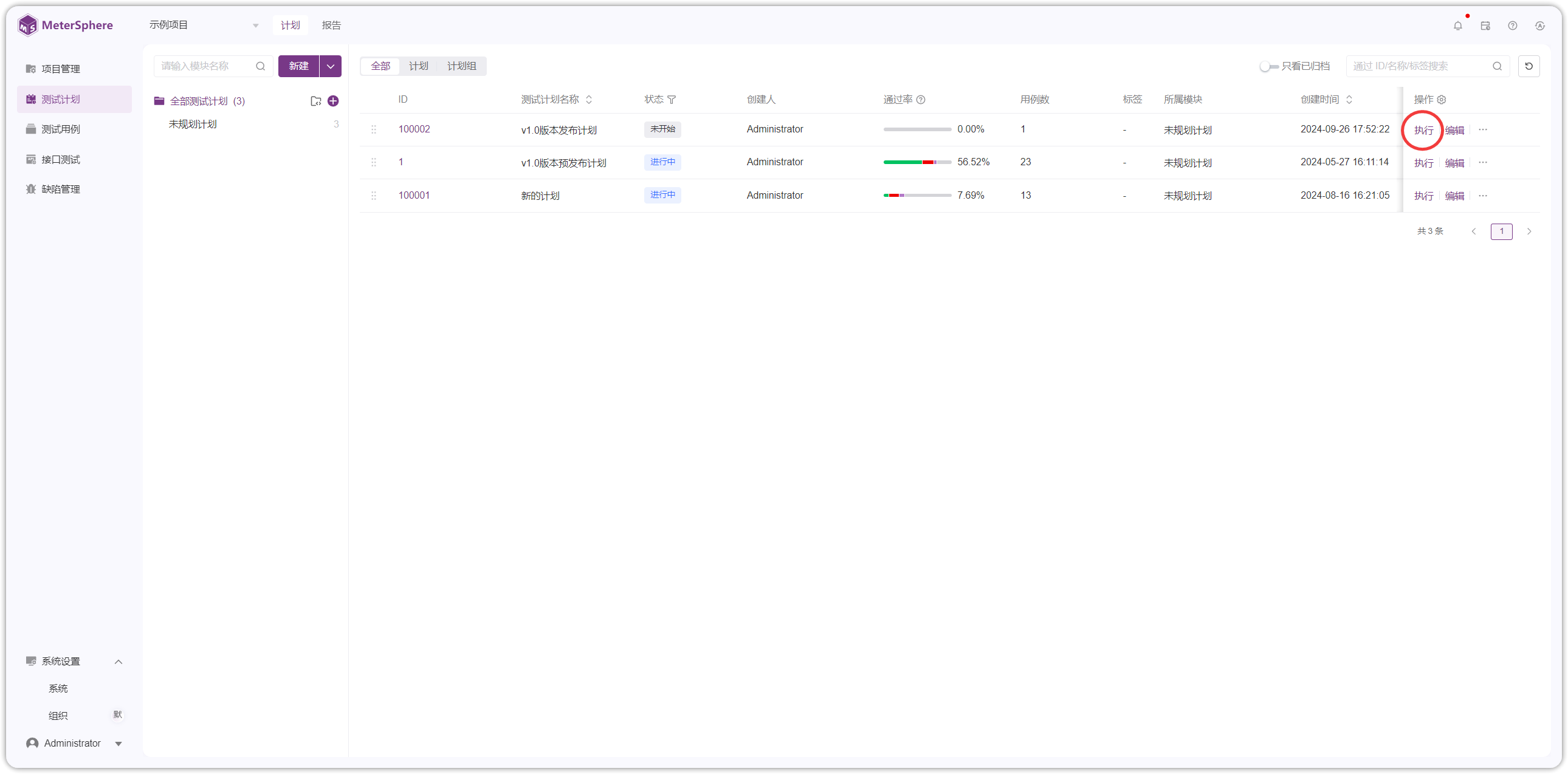The height and width of the screenshot is (774, 1568).
Task: Collapse the 系统设置 menu section
Action: [119, 662]
